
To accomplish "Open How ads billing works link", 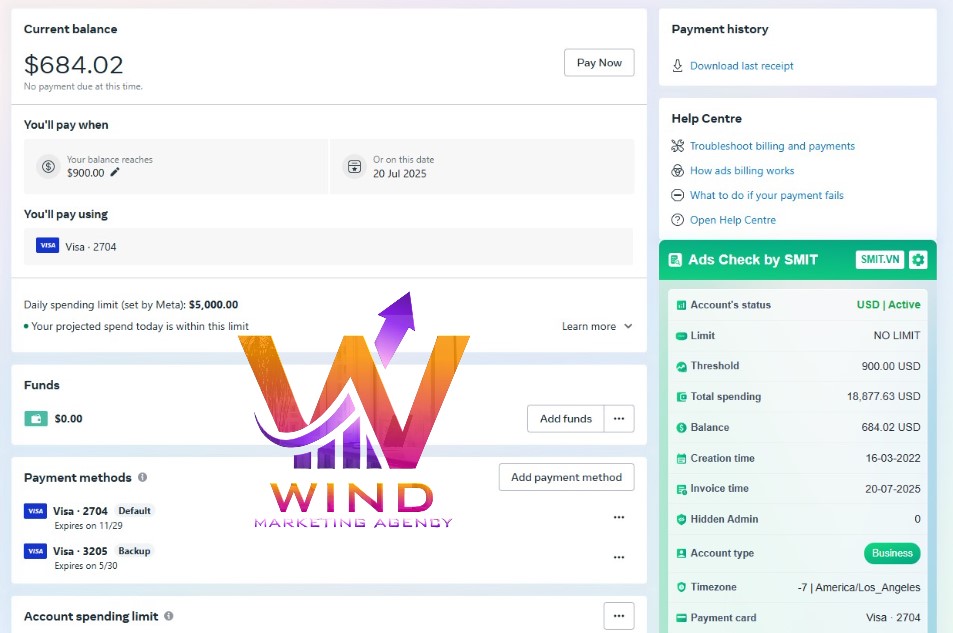I will pos(741,171).
